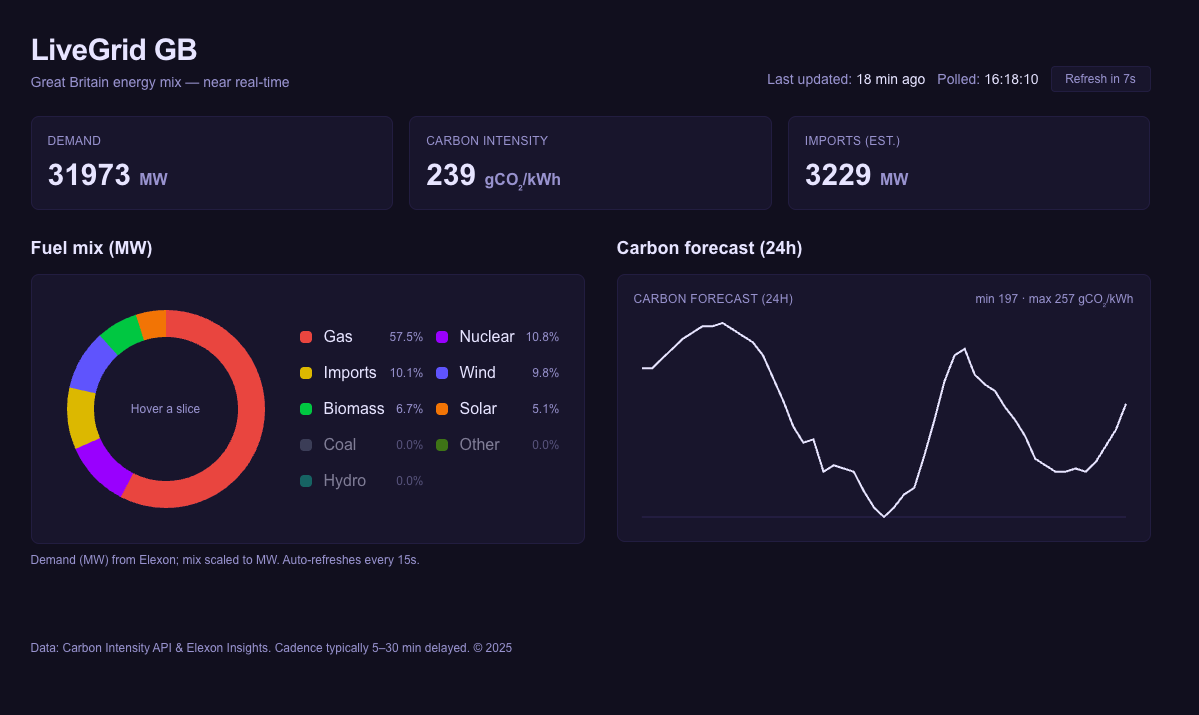Click the LiveGrid GB title

114,50
